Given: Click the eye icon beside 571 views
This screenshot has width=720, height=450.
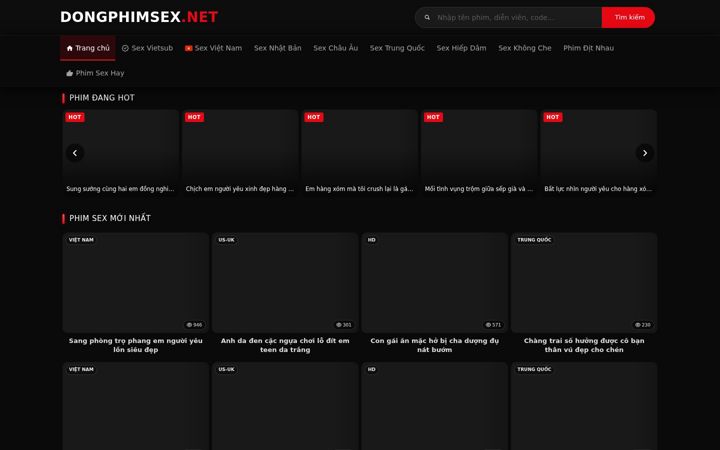Looking at the screenshot, I should 488,325.
